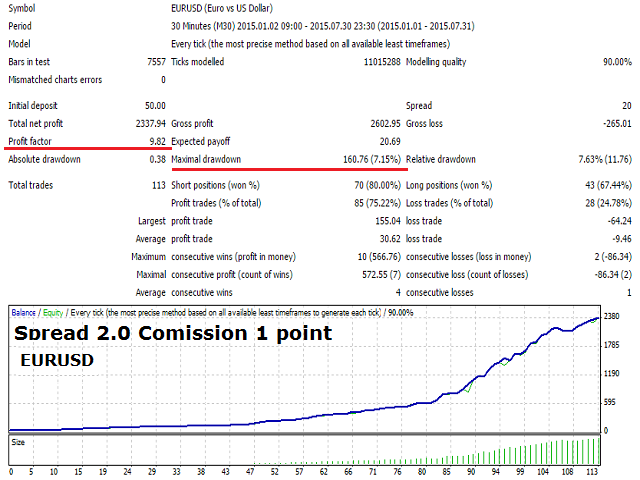Image resolution: width=640 pixels, height=480 pixels.
Task: Select the Maximal drawdown label
Action: 206,160
